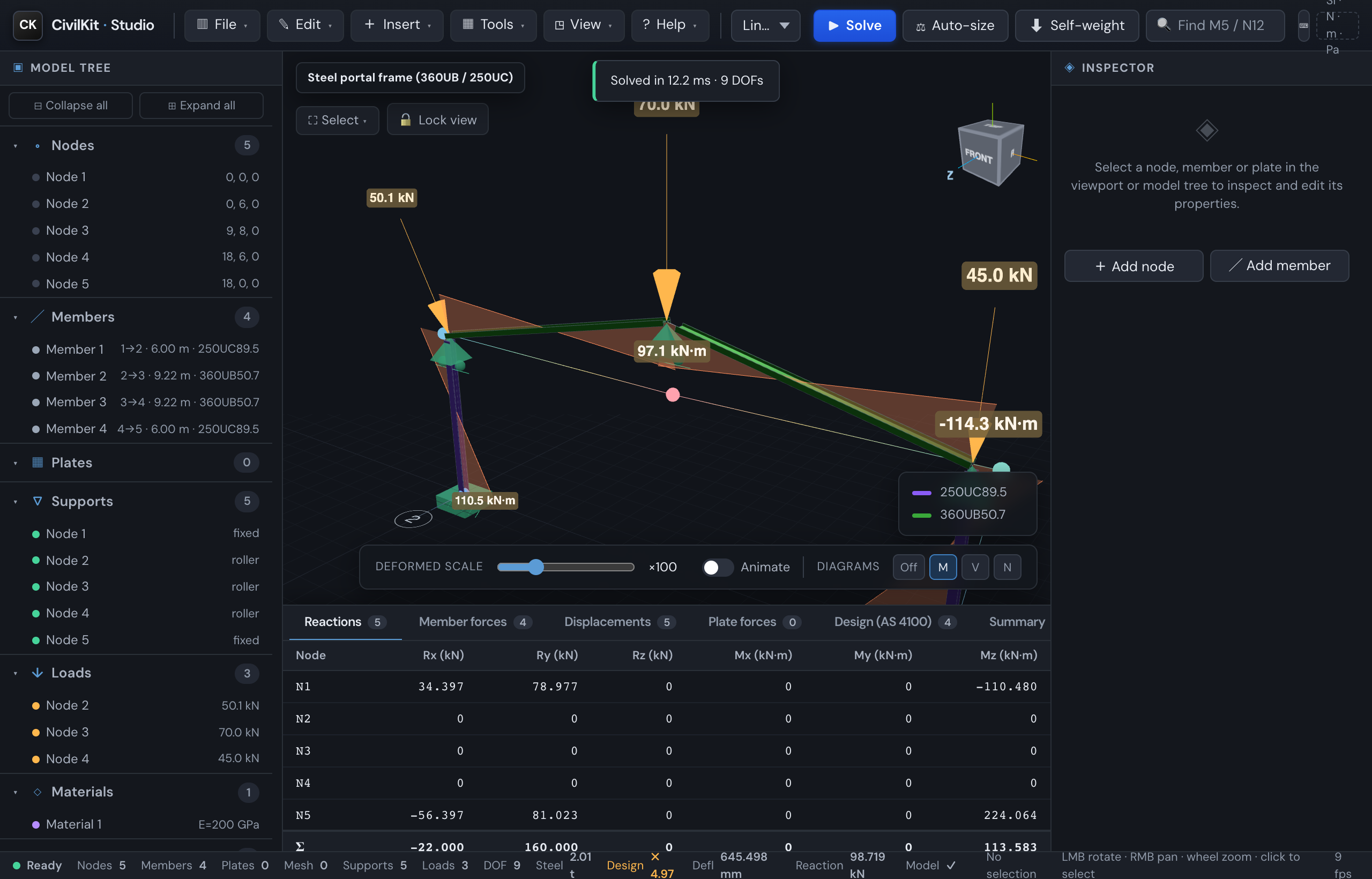Viewport: 1372px width, 879px height.
Task: Open the analysis type Lin... dropdown
Action: point(765,26)
